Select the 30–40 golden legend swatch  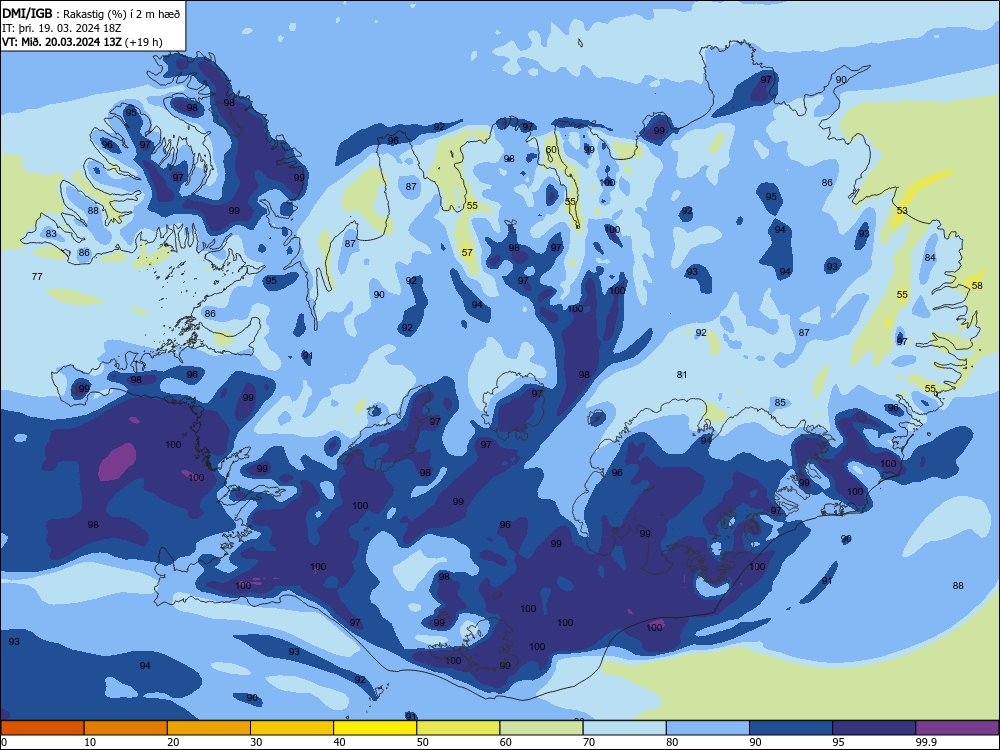point(292,728)
